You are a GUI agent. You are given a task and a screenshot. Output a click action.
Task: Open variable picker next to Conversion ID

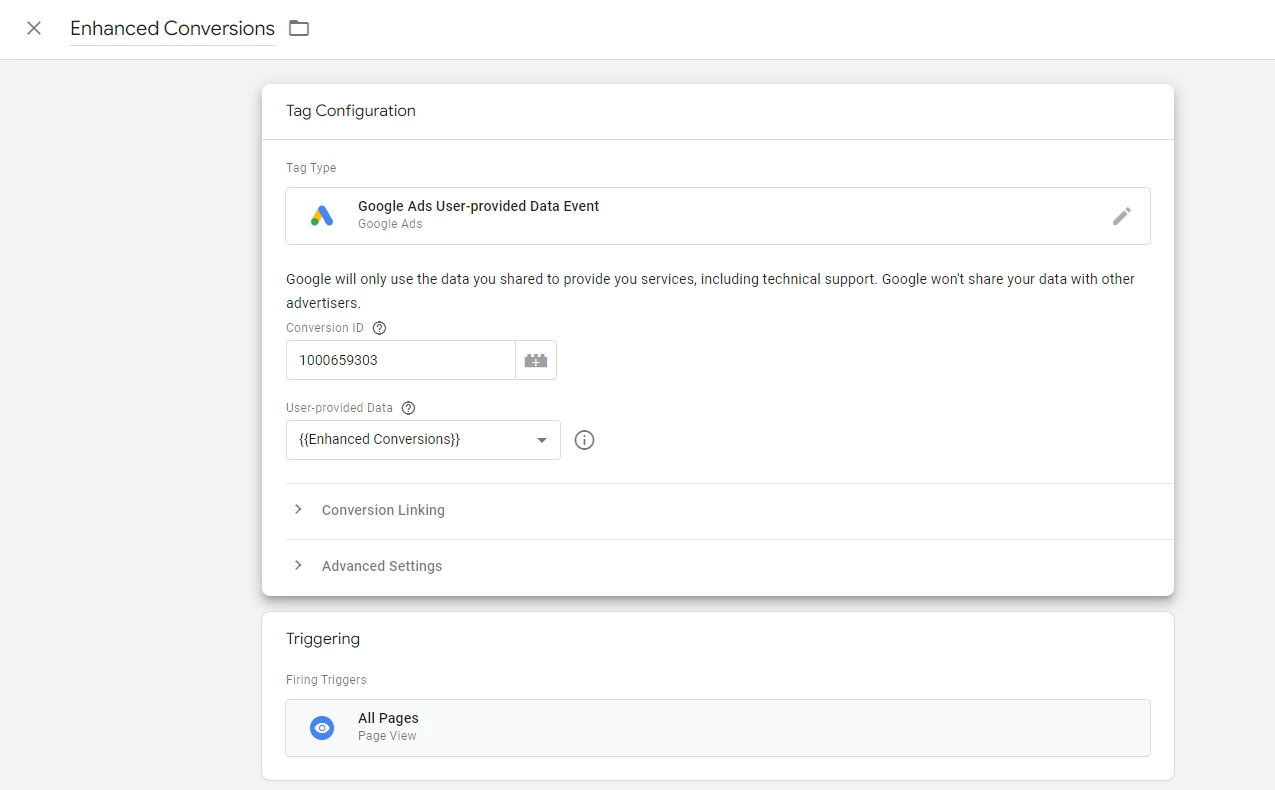[536, 360]
